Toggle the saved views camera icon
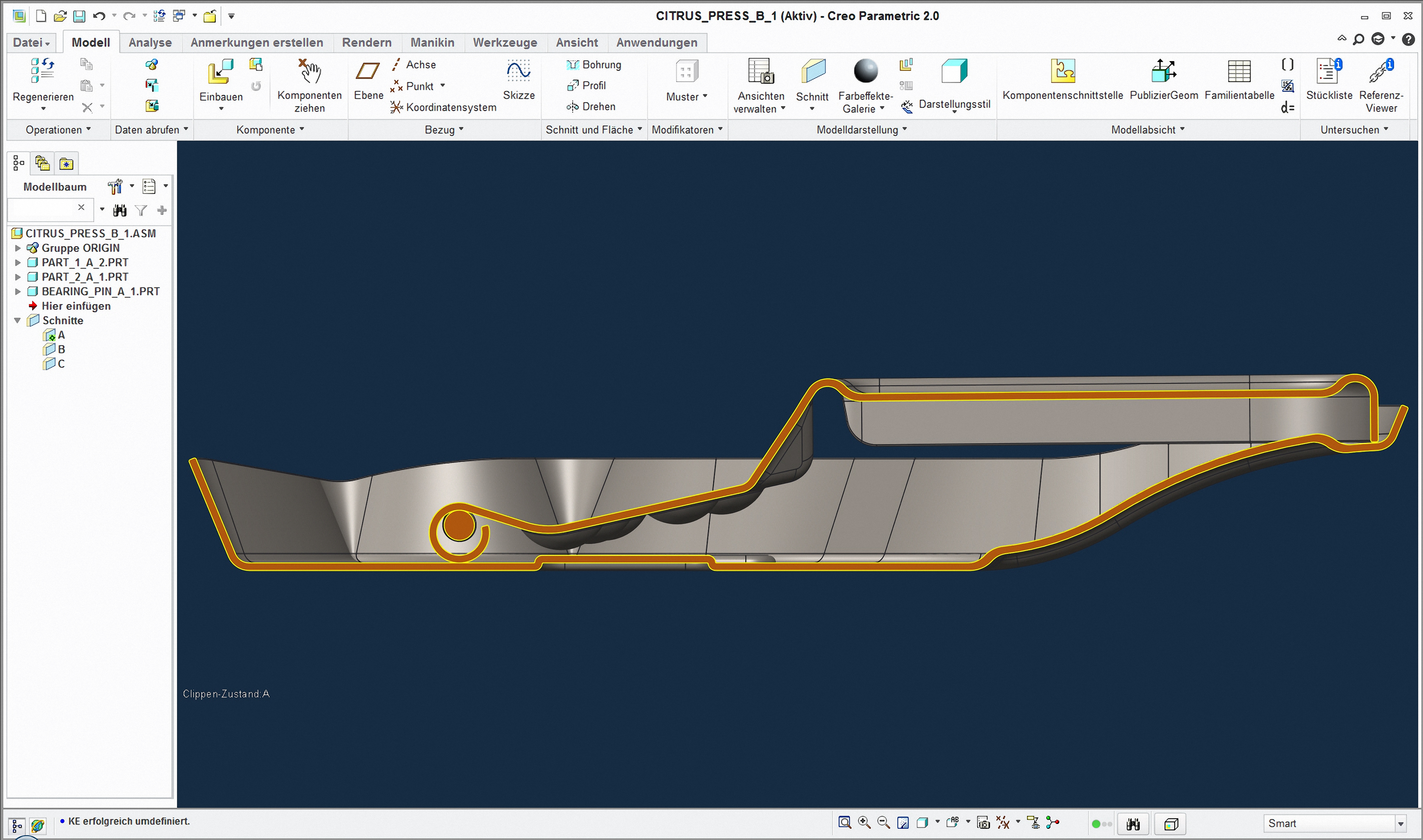 [983, 822]
